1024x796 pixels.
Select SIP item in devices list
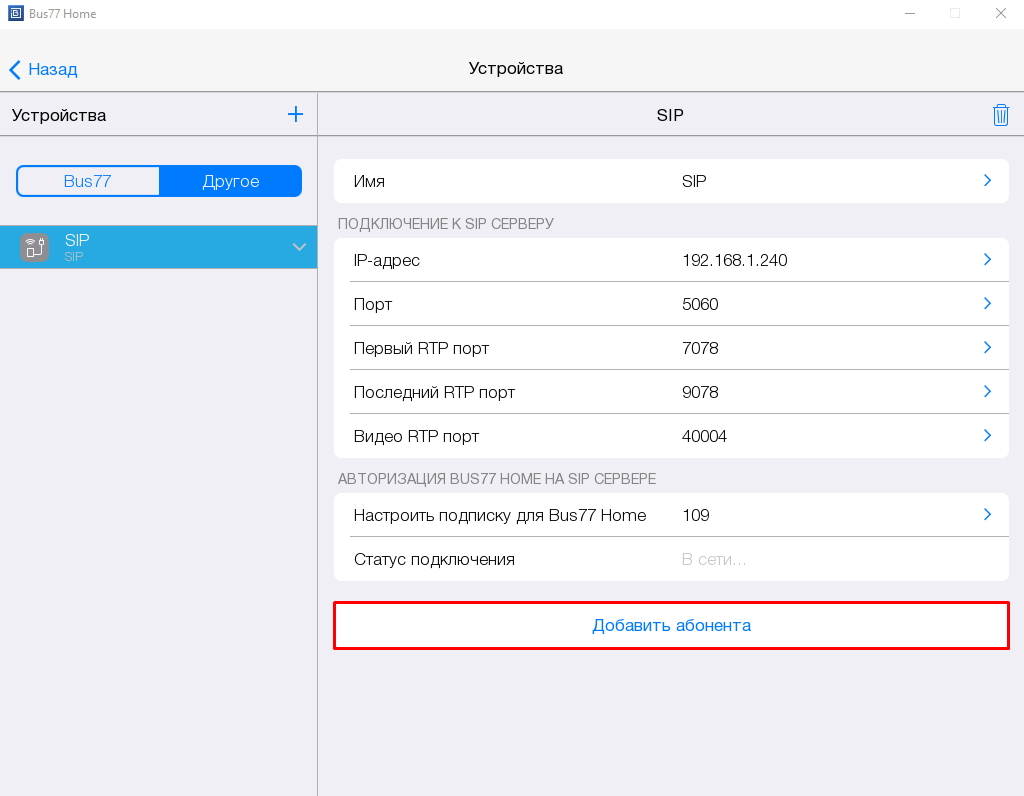pyautogui.click(x=150, y=247)
